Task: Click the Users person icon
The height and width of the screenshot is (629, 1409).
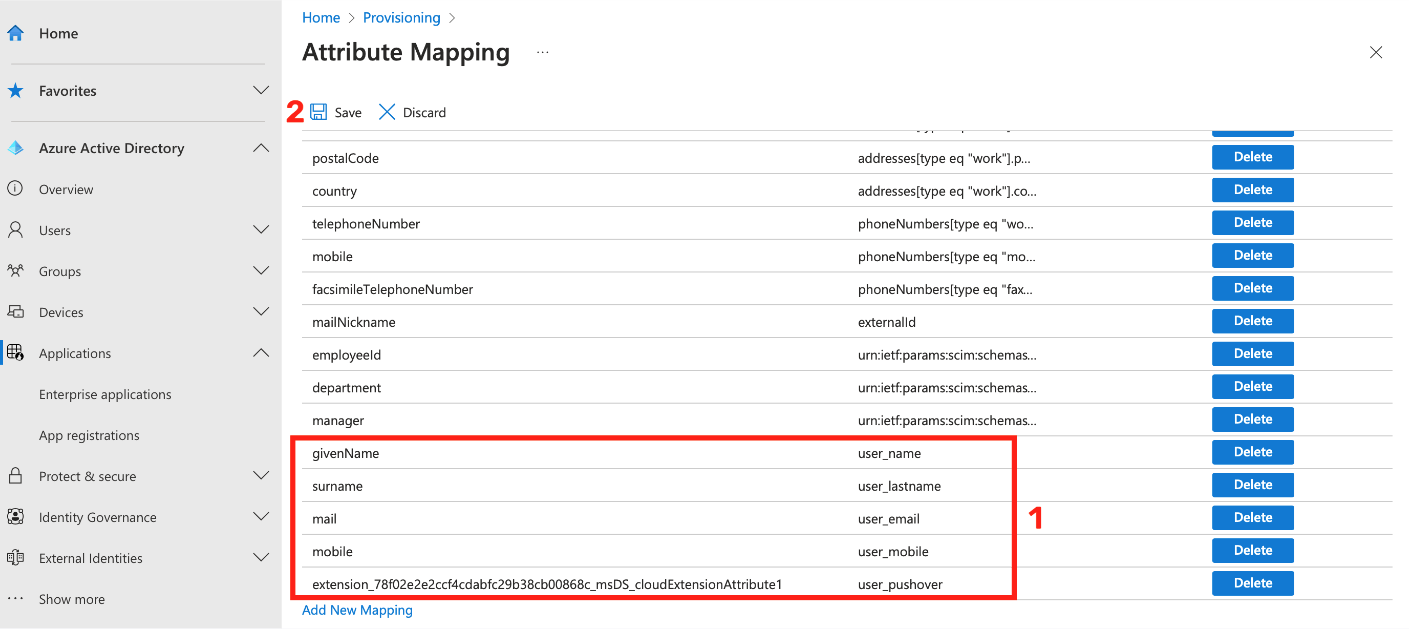Action: pos(15,230)
